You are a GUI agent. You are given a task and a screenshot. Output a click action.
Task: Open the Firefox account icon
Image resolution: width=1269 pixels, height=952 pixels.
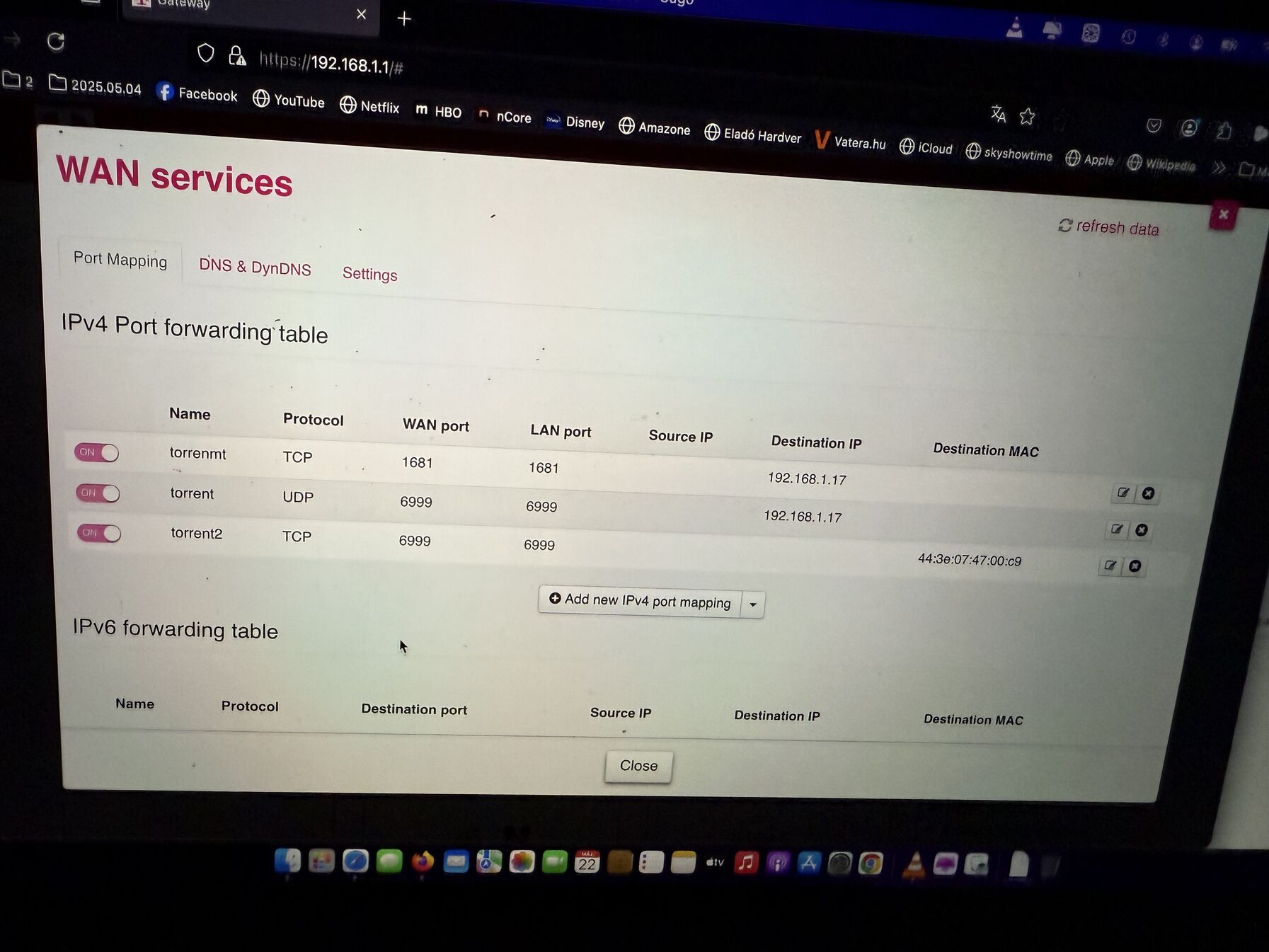click(1189, 127)
